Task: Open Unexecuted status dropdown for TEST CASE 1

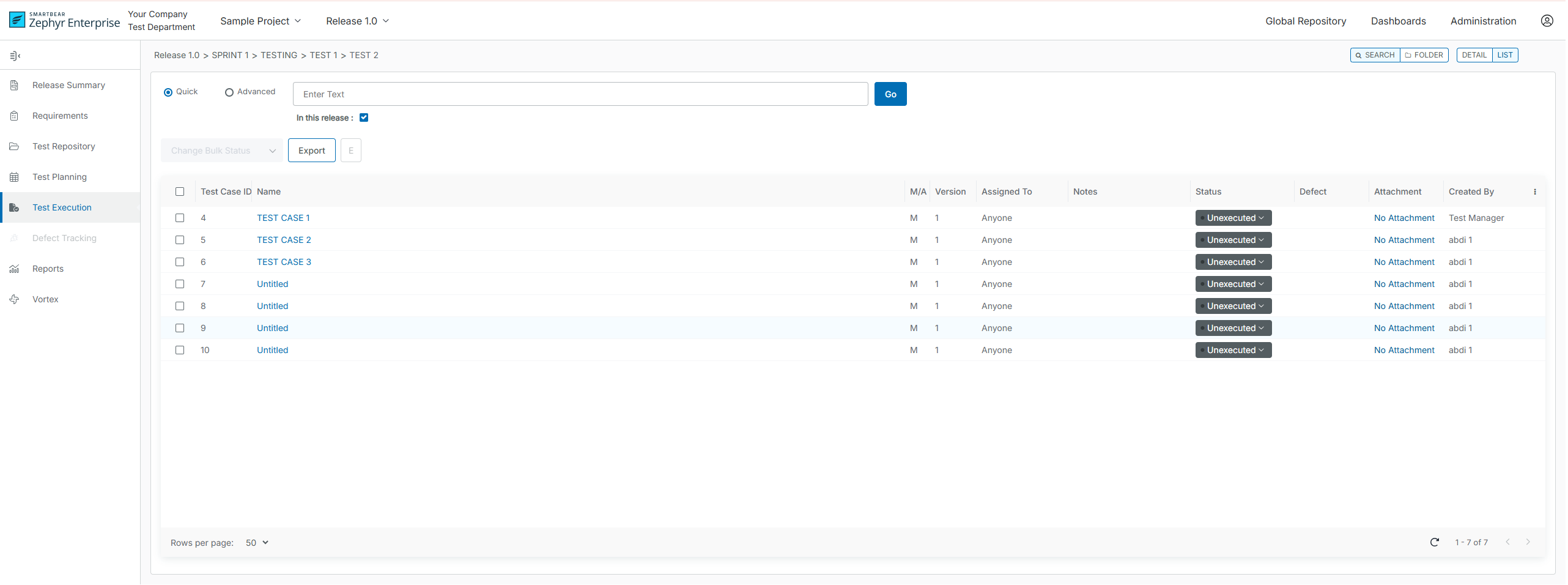Action: click(x=1233, y=218)
